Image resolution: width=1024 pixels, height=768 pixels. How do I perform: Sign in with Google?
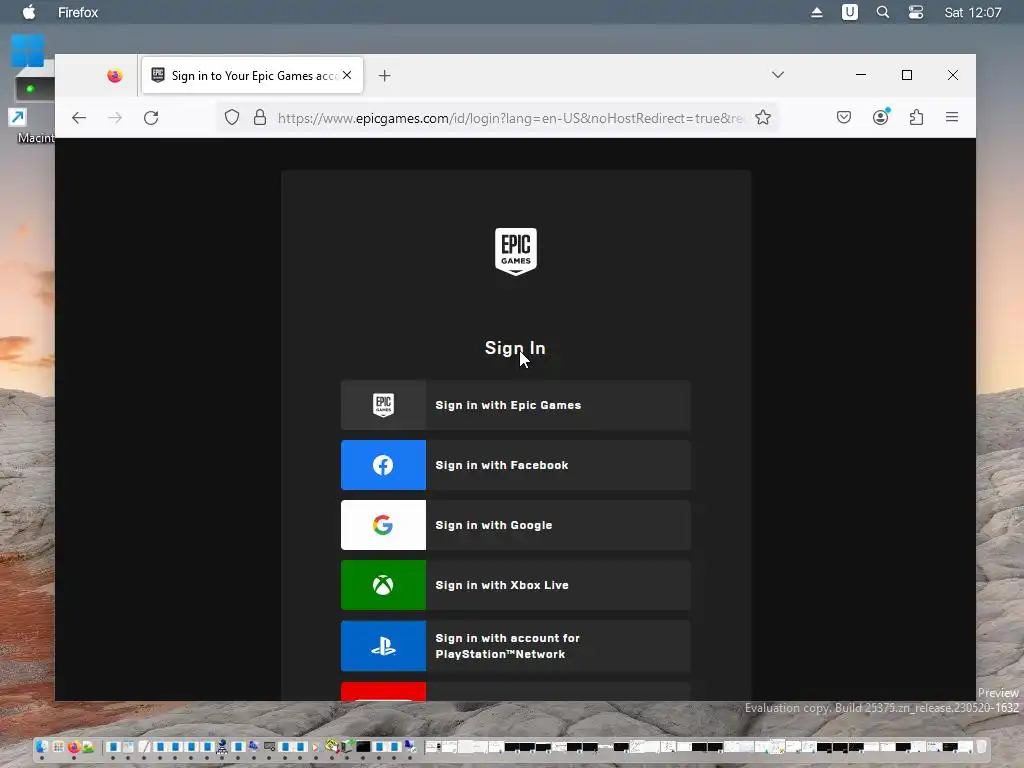516,525
